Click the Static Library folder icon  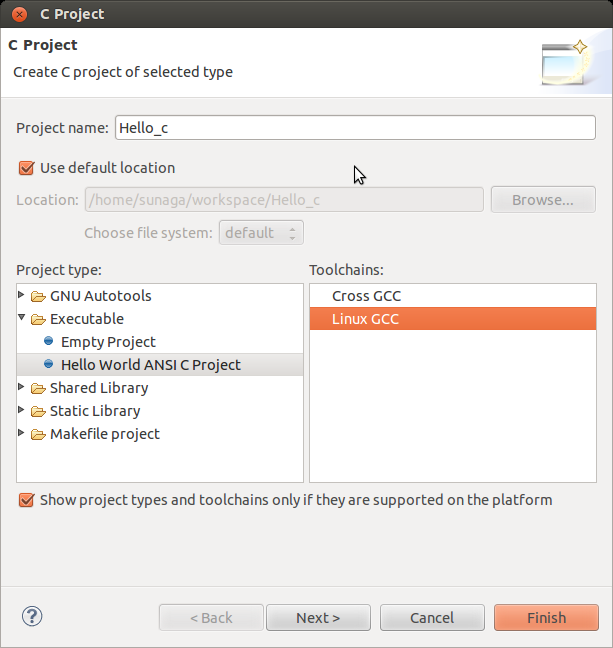coord(38,412)
